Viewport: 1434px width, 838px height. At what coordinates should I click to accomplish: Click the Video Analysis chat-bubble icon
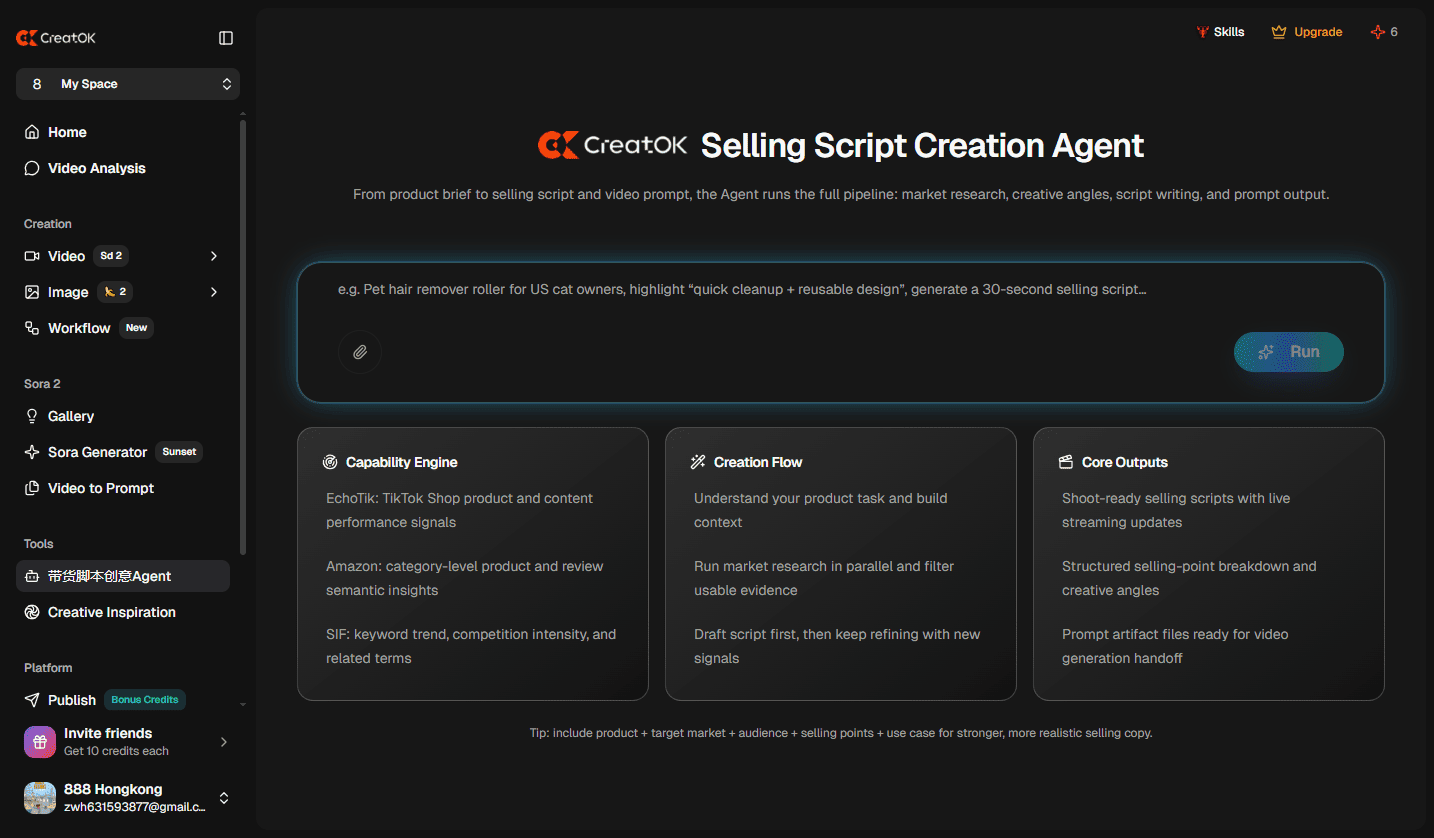(x=32, y=168)
